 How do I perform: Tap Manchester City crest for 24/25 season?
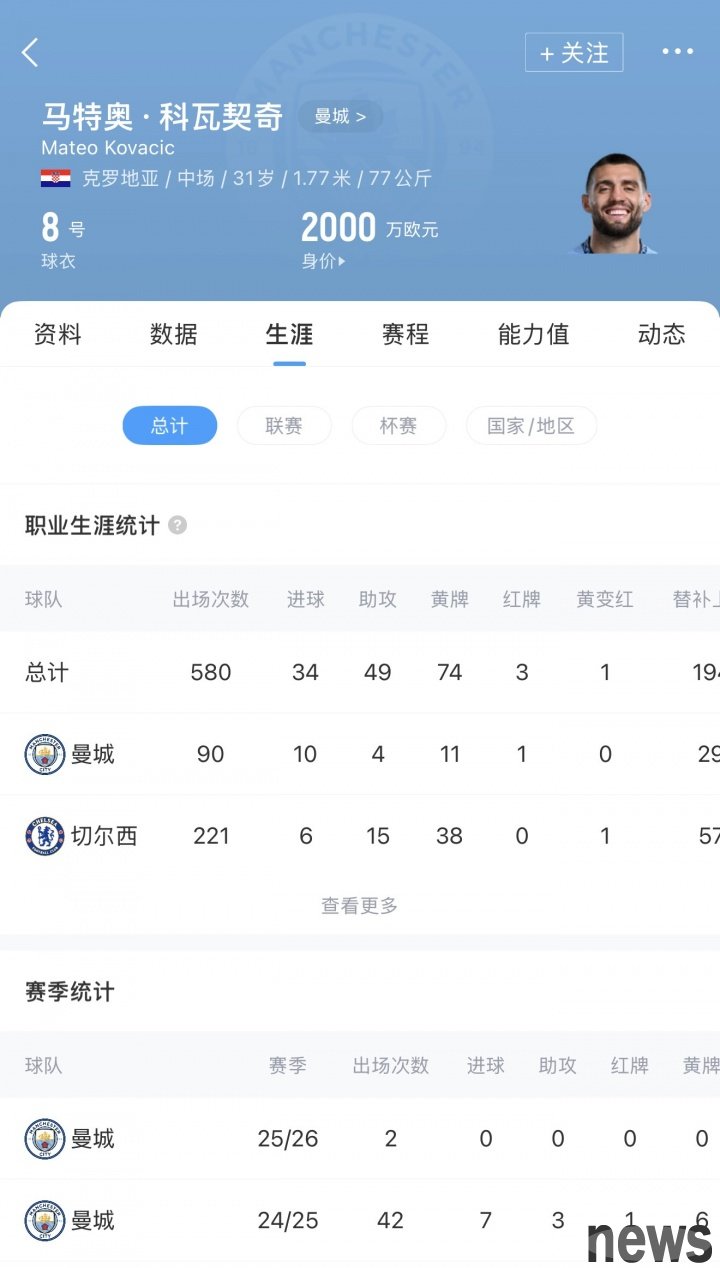click(x=45, y=1220)
